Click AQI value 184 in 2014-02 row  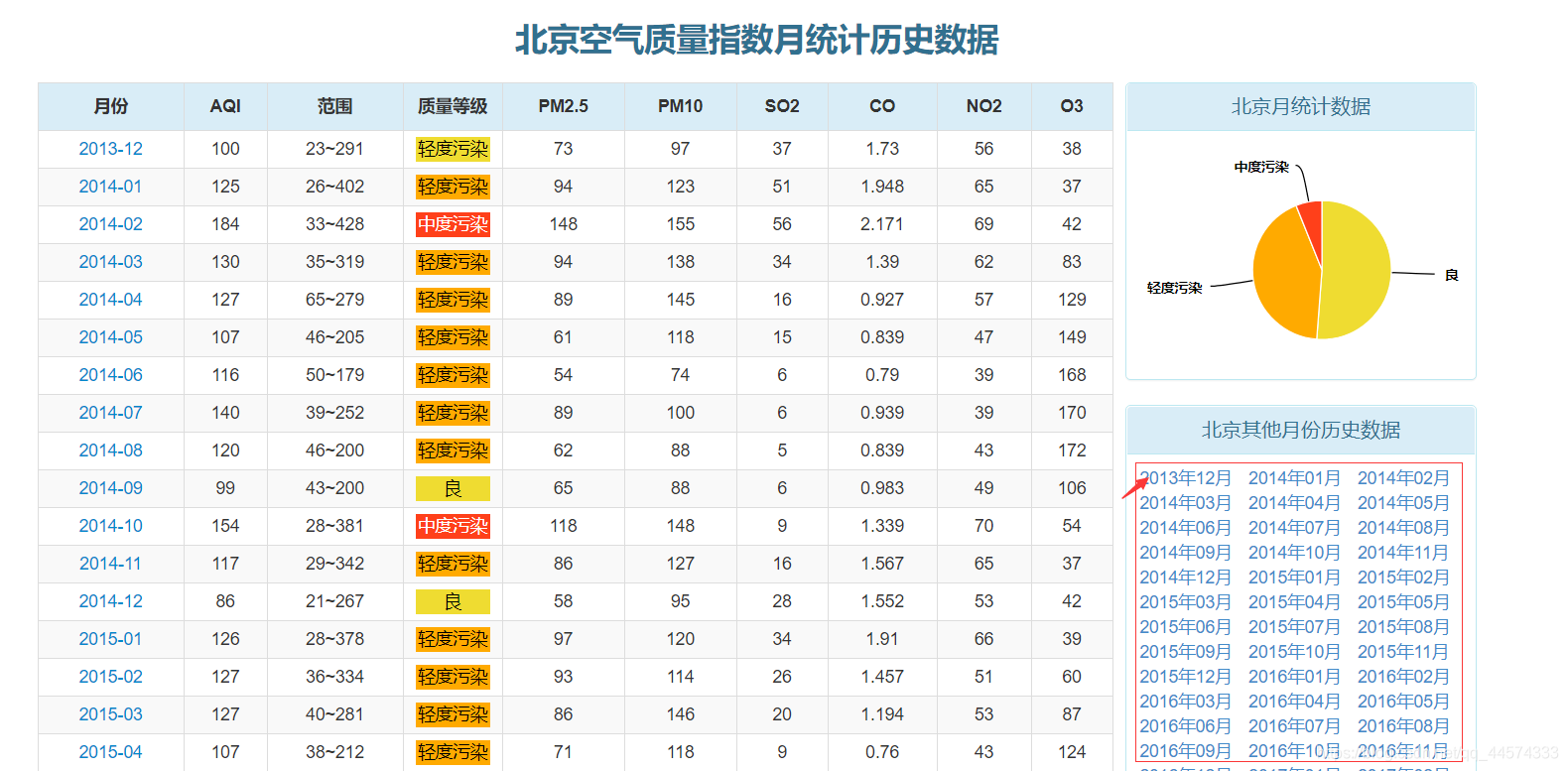coord(225,224)
